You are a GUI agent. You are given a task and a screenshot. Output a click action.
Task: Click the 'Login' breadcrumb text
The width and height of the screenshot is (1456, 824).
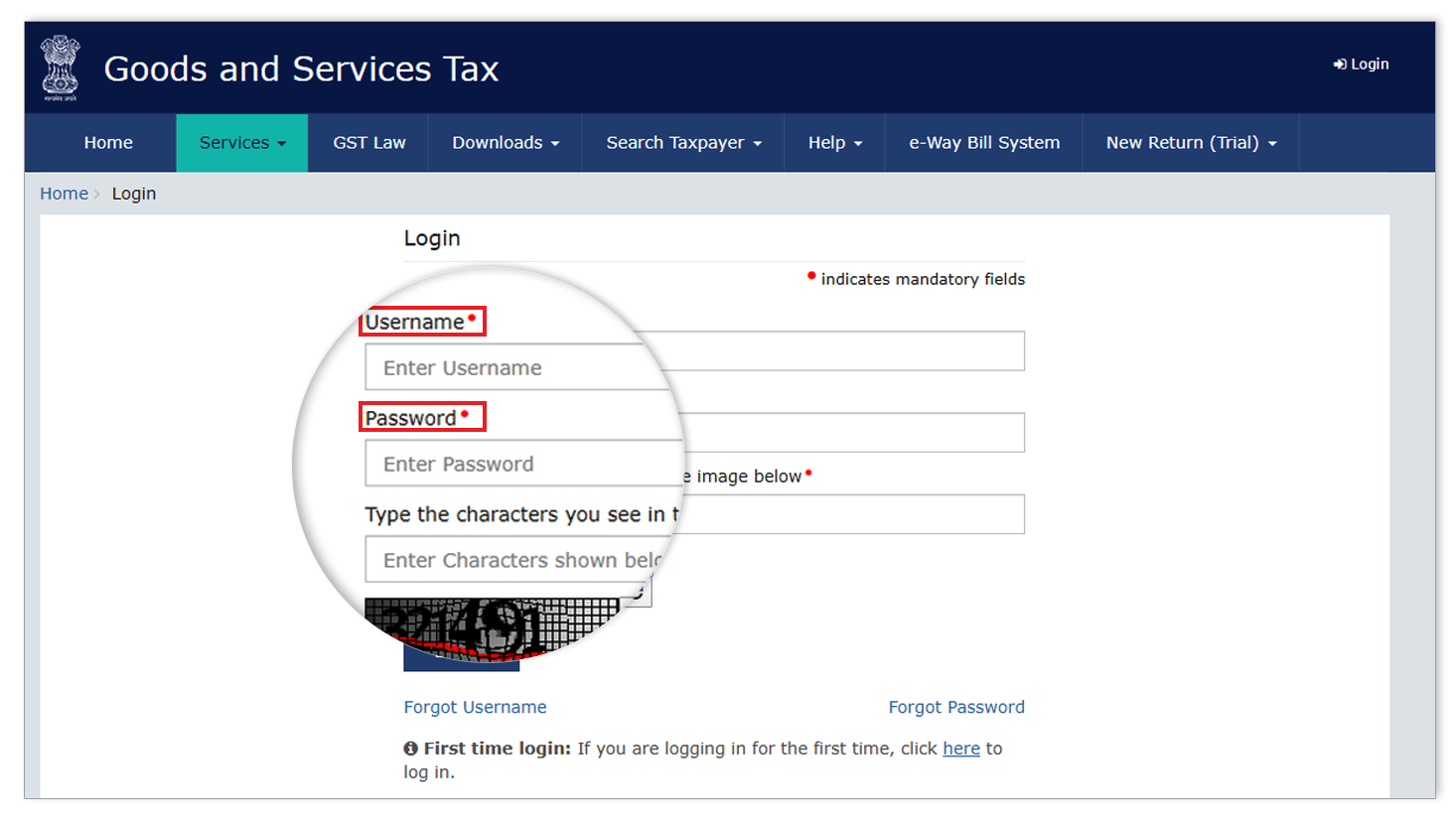click(x=134, y=194)
